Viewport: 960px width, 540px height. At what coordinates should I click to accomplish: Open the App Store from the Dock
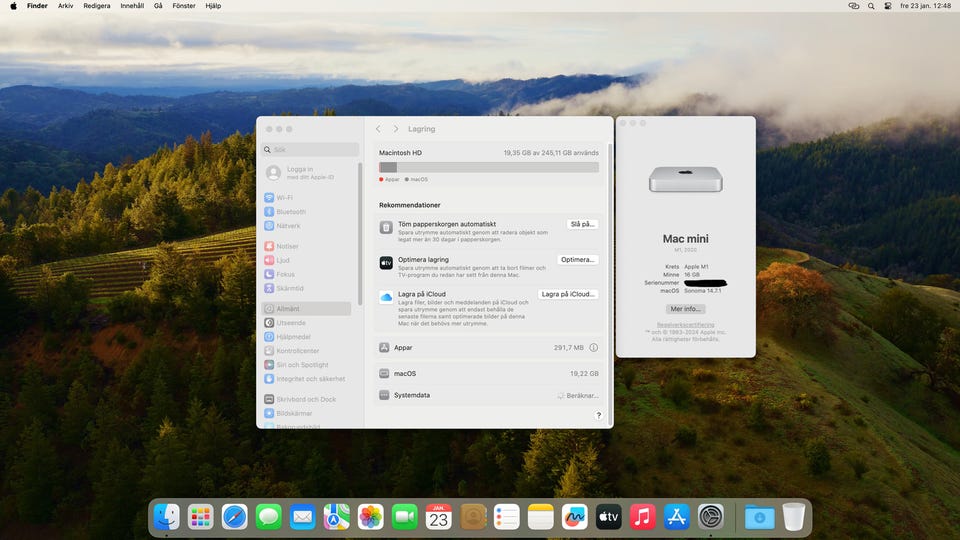click(676, 516)
